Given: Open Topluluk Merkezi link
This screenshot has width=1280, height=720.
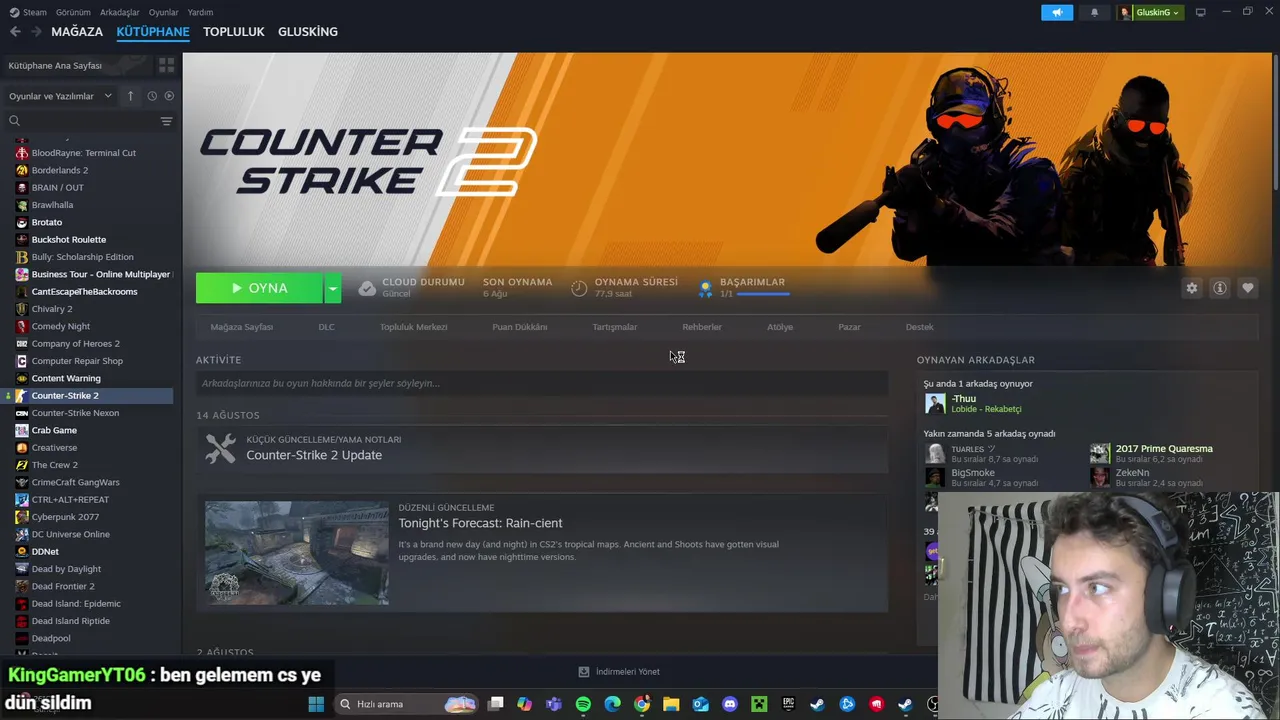Looking at the screenshot, I should click(x=413, y=327).
